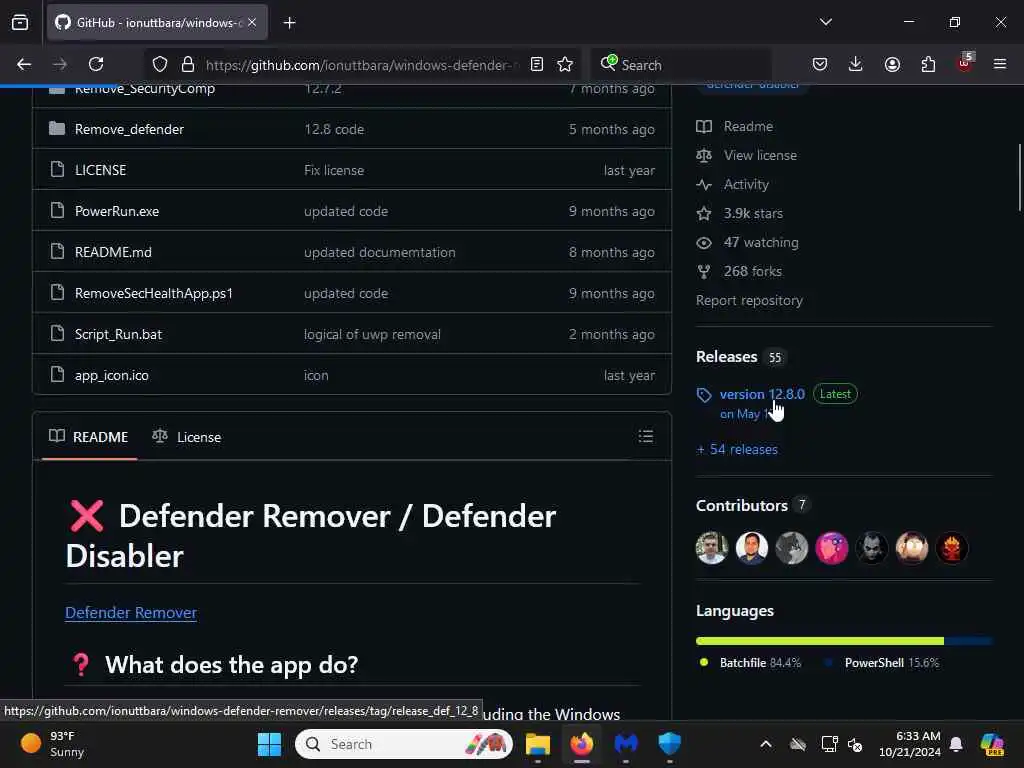Click the Batchfile 84.4% language
The width and height of the screenshot is (1024, 768).
coord(750,663)
